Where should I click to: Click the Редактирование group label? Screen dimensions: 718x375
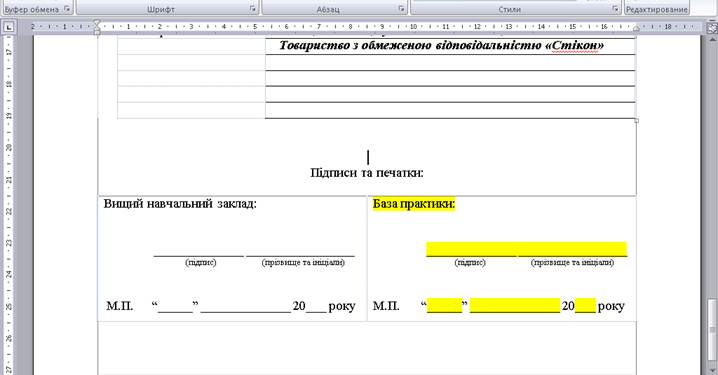[657, 9]
